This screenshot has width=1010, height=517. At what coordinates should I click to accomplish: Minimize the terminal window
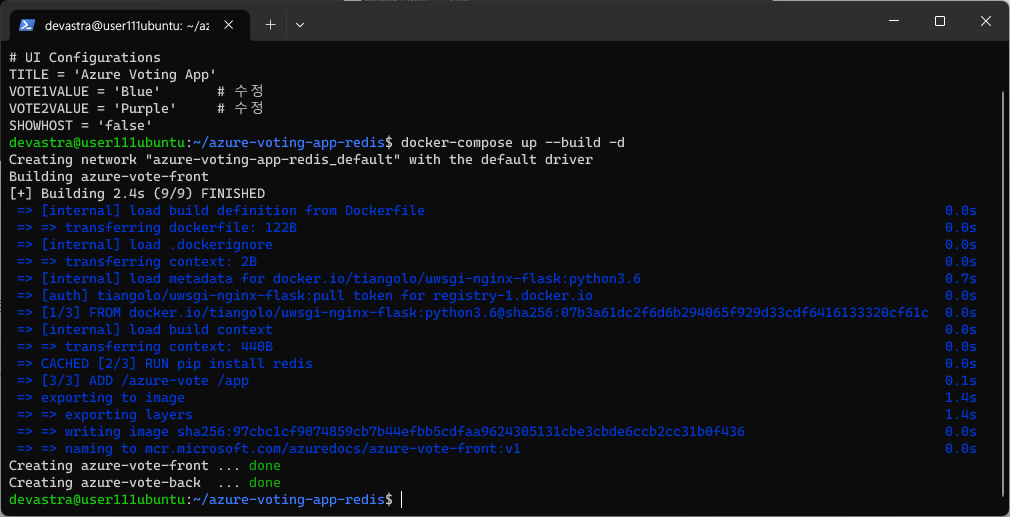(x=893, y=21)
